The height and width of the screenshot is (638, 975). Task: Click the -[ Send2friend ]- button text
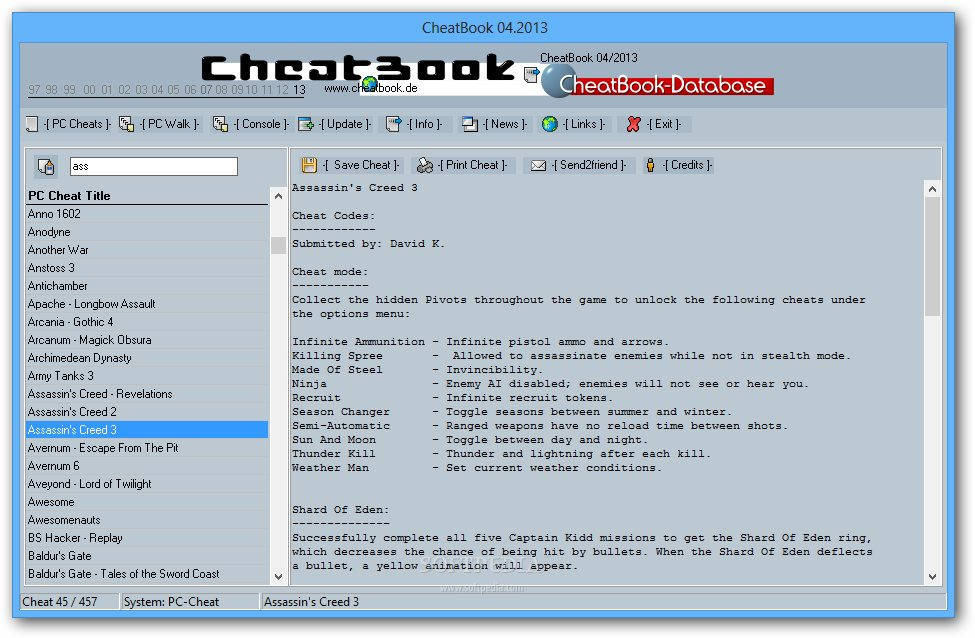point(589,165)
